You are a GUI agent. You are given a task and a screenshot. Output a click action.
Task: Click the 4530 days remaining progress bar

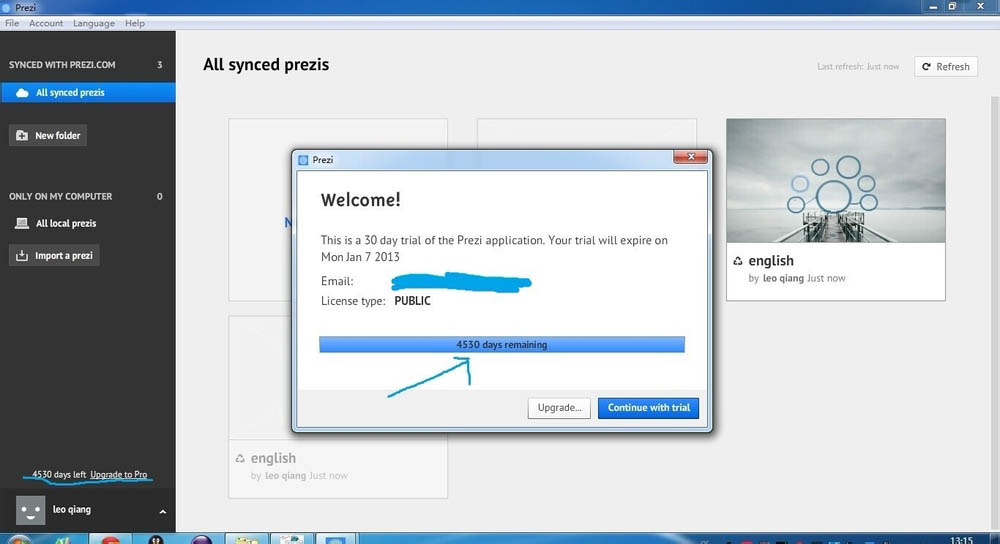pos(502,344)
